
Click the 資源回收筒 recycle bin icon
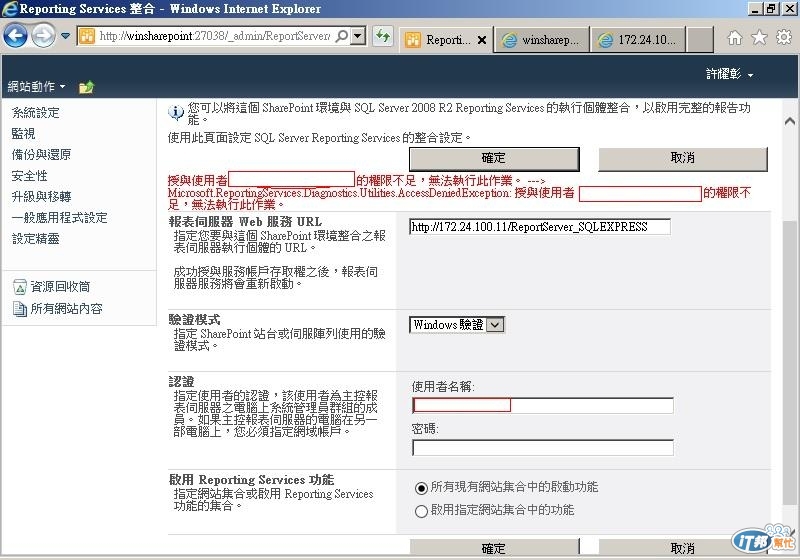coord(19,287)
